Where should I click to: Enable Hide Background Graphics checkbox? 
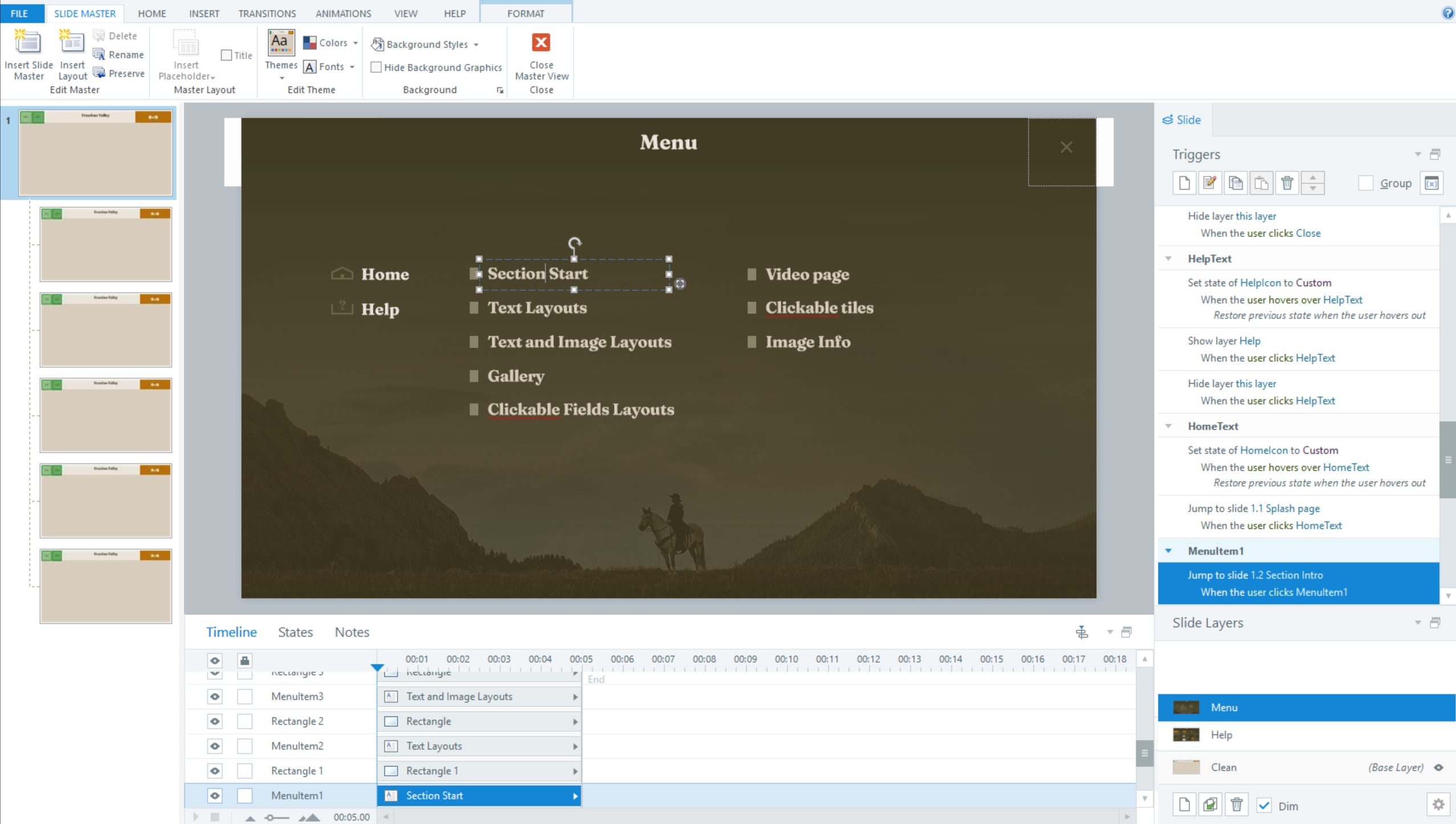pyautogui.click(x=376, y=67)
